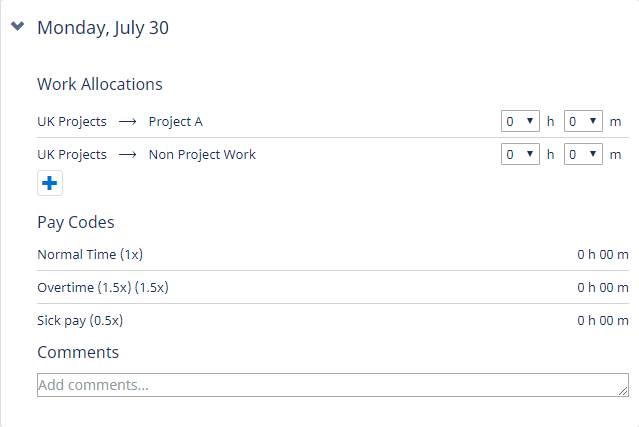Screen dimensions: 639x427
Task: Click the Normal Time total of 0 h 00 m
Action: [602, 254]
